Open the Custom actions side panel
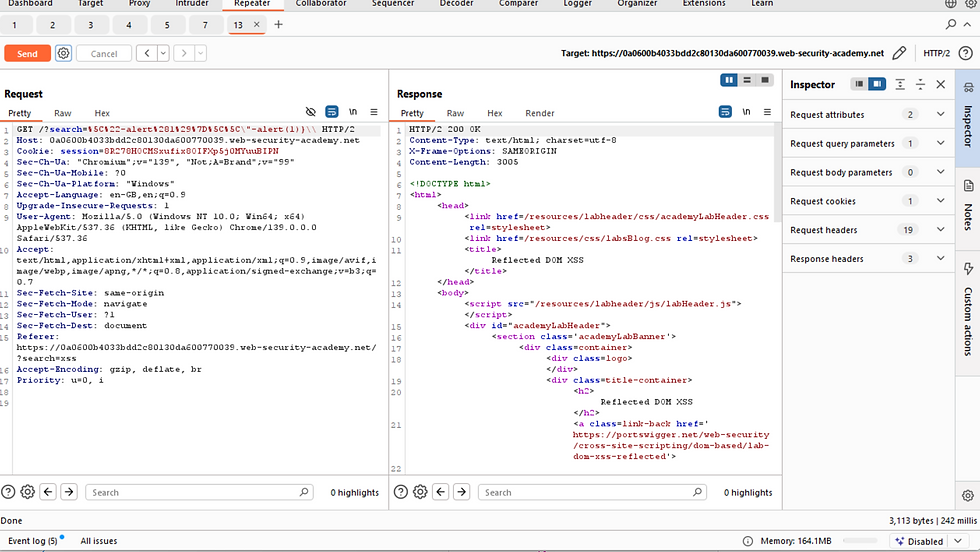The width and height of the screenshot is (980, 552). pos(967,310)
